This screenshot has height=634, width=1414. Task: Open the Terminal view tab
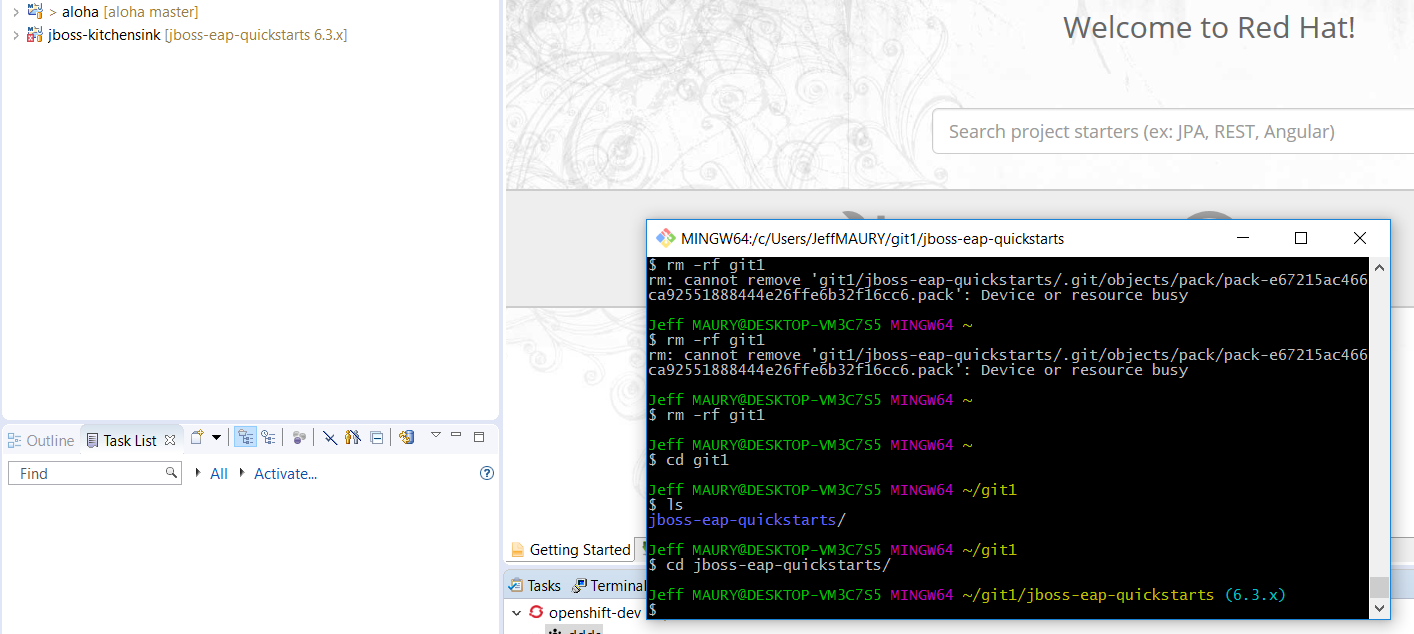click(x=609, y=586)
